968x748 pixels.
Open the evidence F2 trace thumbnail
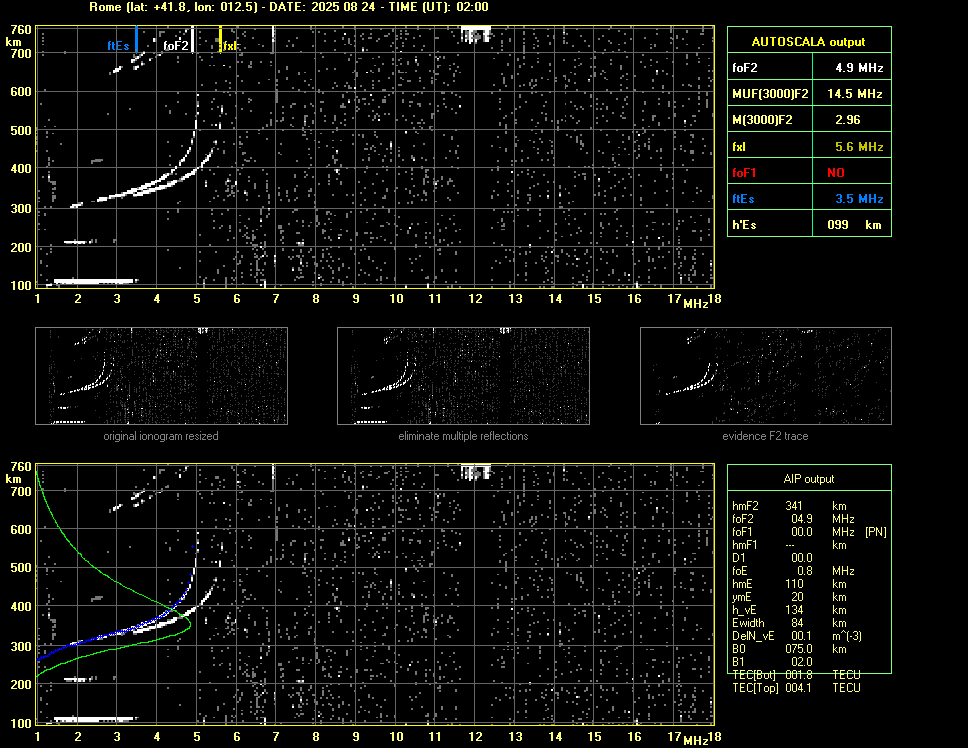point(766,376)
